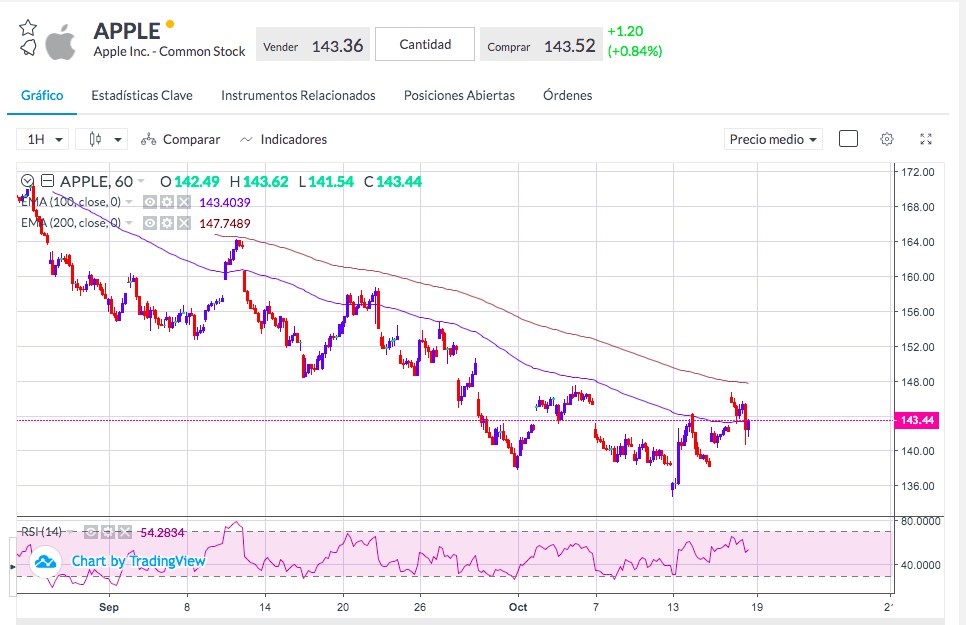This screenshot has width=966, height=625.
Task: Click the small arrow at RSI pane left edge
Action: pos(13,566)
